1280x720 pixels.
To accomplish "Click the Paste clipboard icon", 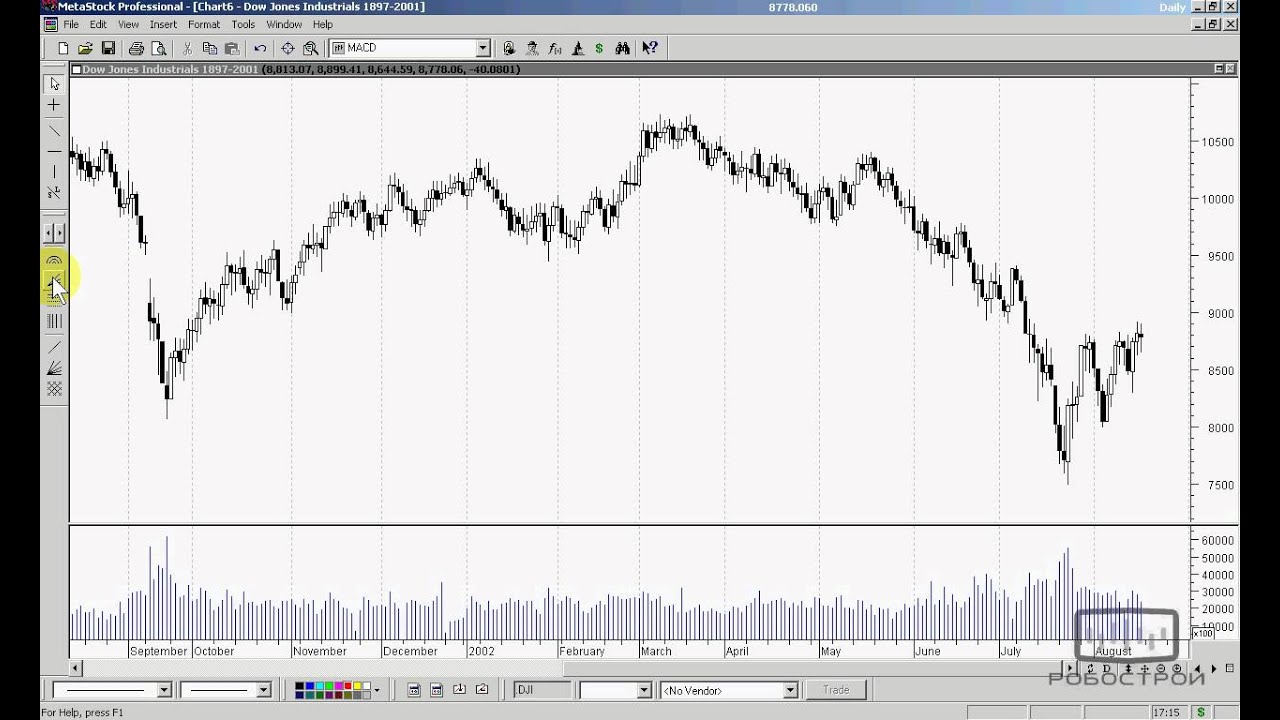I will (x=232, y=48).
